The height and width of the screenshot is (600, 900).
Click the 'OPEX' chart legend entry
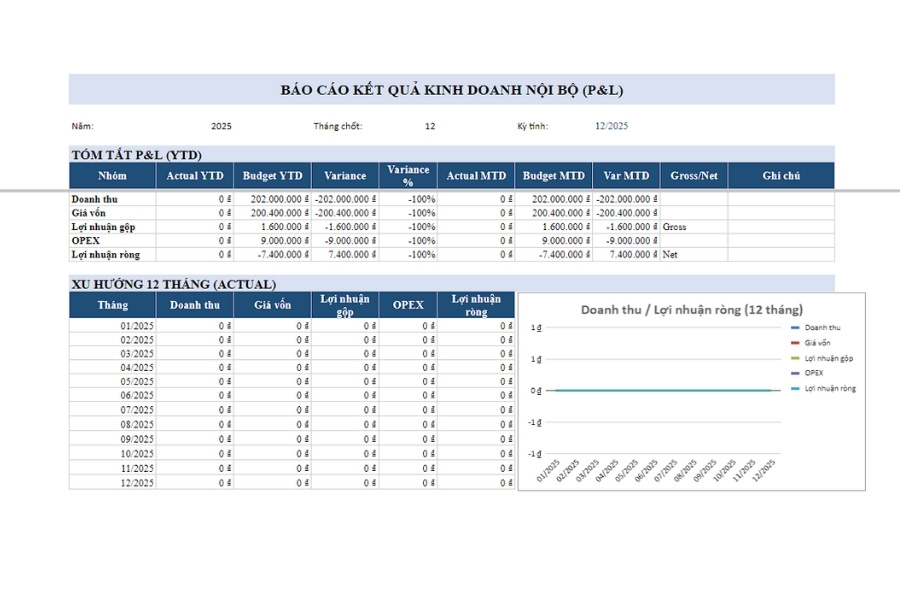[x=807, y=373]
